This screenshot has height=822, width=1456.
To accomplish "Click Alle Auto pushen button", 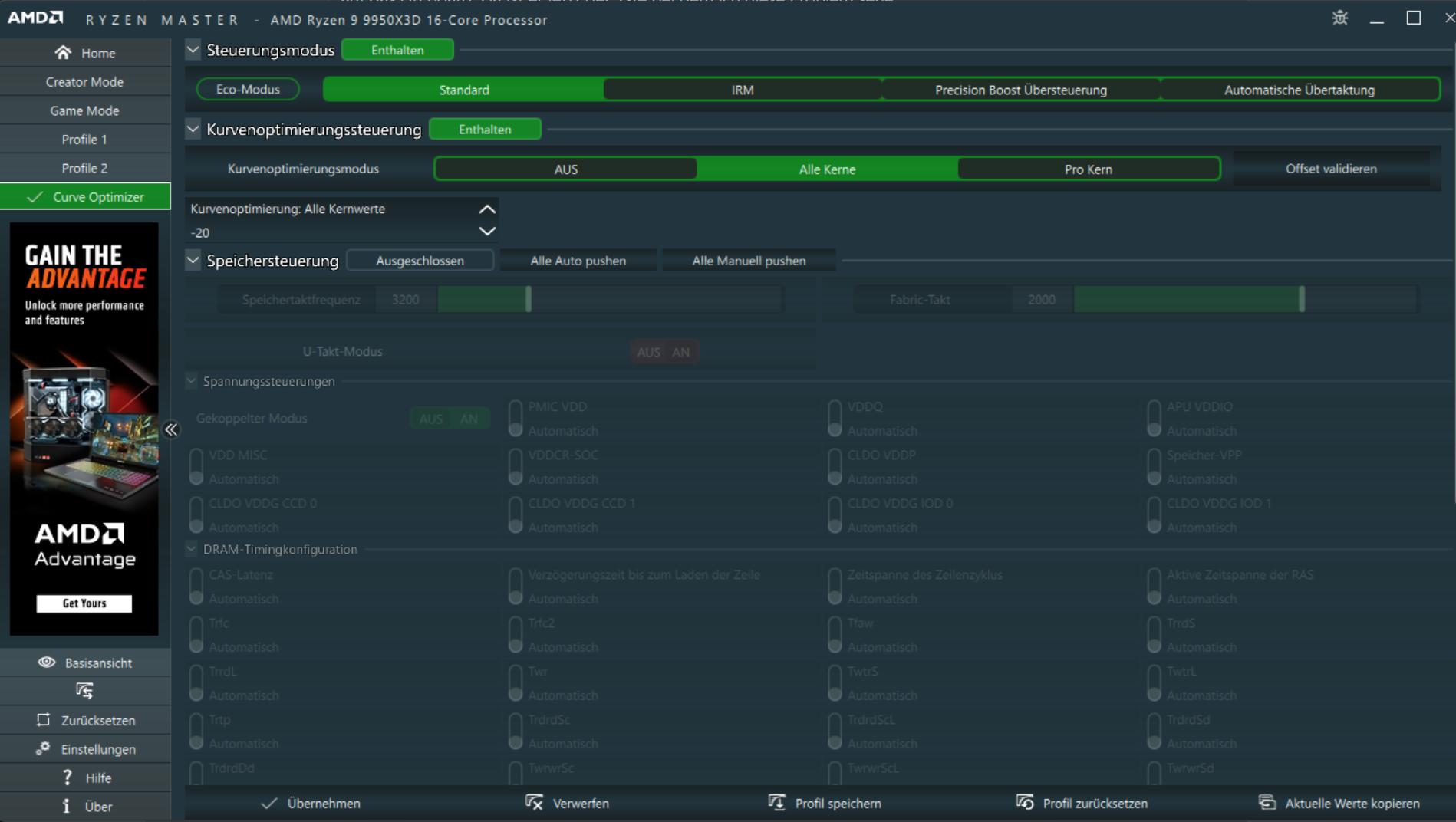I will 578,261.
